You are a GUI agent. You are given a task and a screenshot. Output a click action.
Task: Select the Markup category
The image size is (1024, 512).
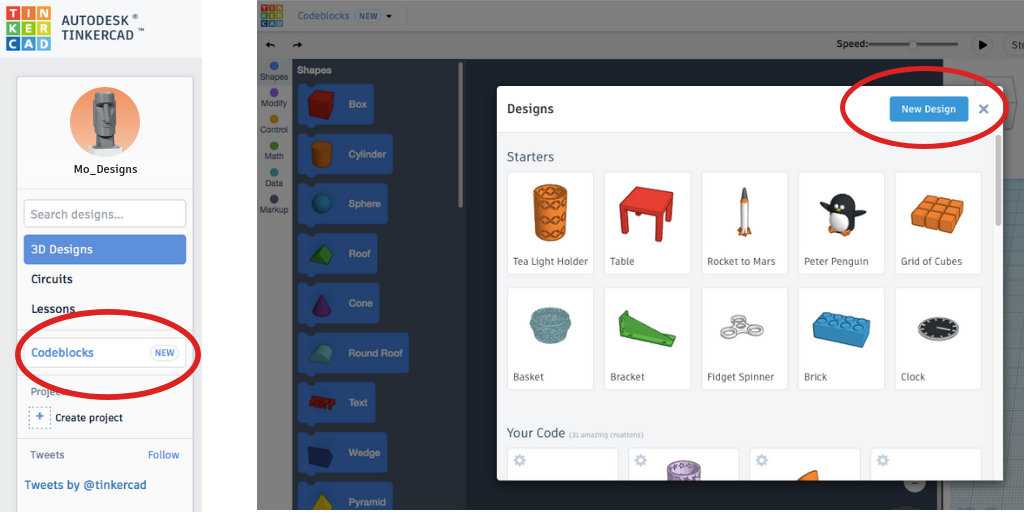274,204
